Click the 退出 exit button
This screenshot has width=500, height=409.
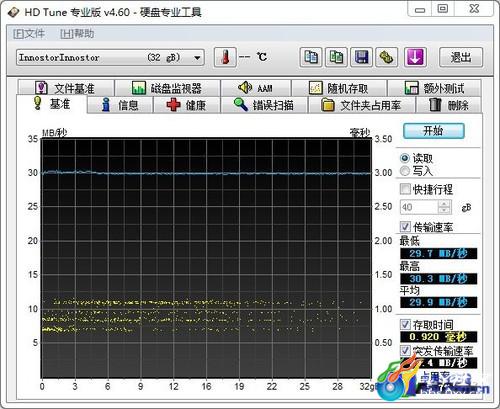pos(461,57)
